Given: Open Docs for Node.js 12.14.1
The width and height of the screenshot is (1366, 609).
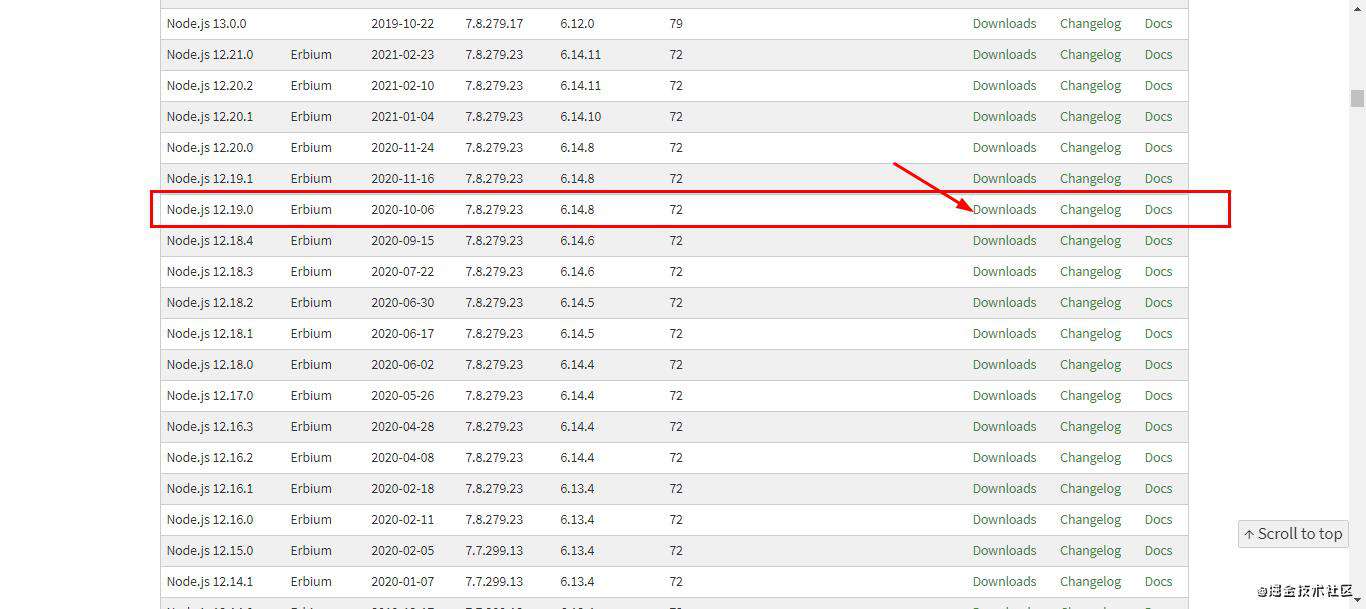Looking at the screenshot, I should click(1158, 581).
